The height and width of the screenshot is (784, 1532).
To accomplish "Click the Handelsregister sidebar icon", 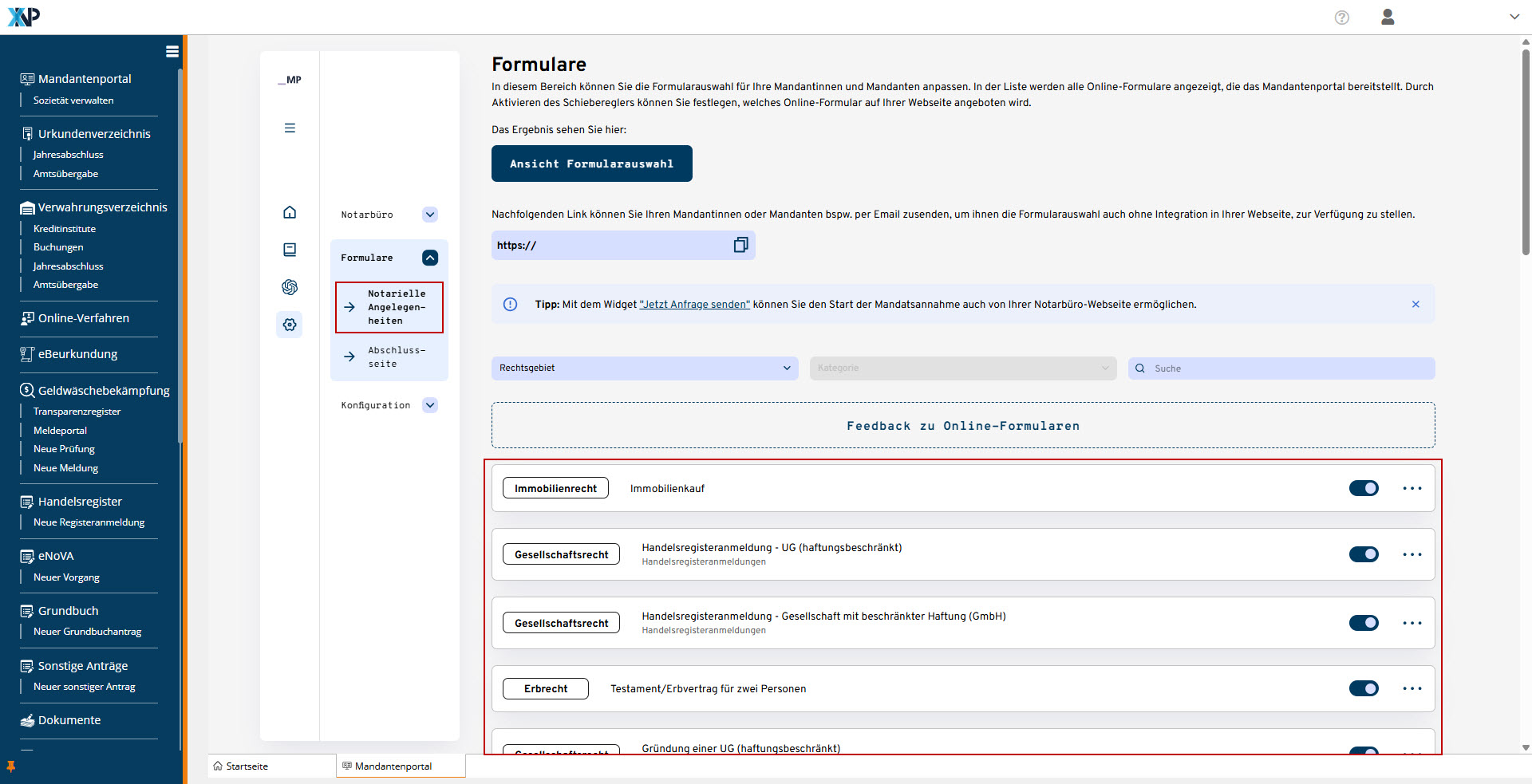I will coord(27,502).
